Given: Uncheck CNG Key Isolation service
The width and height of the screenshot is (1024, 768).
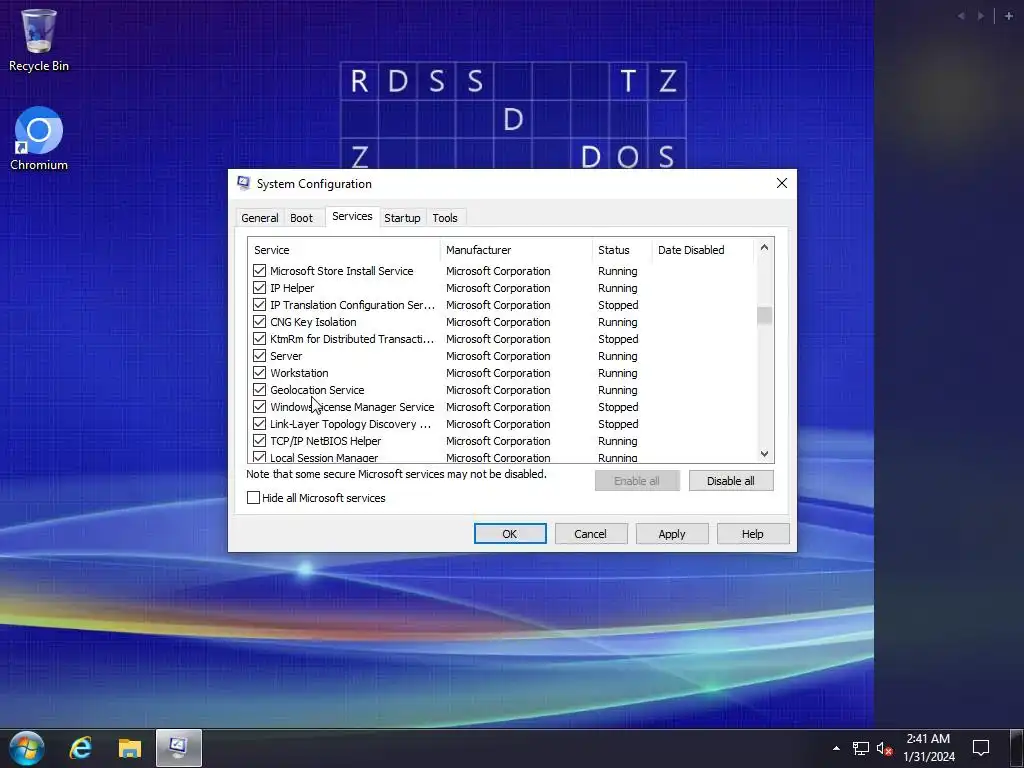Looking at the screenshot, I should [259, 321].
